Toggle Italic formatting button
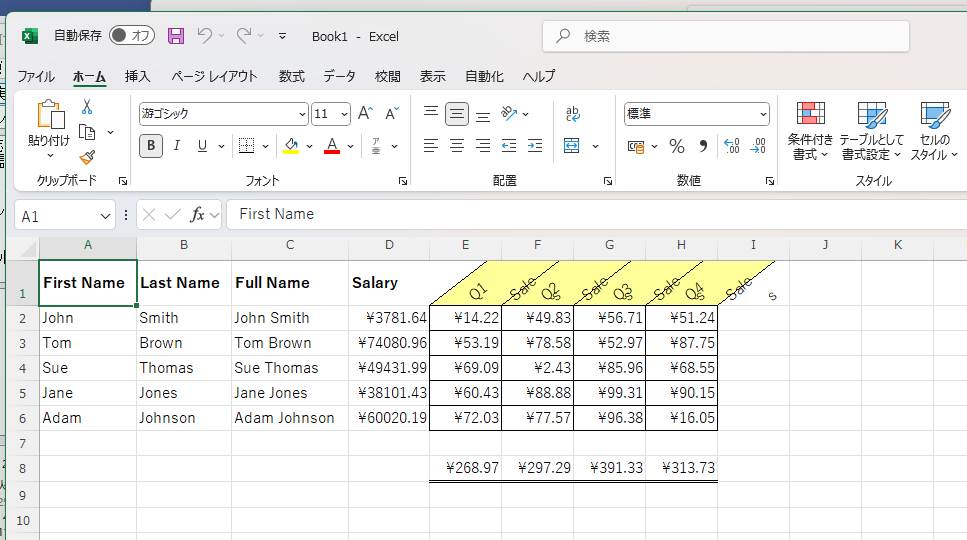This screenshot has height=540, width=967. point(177,146)
